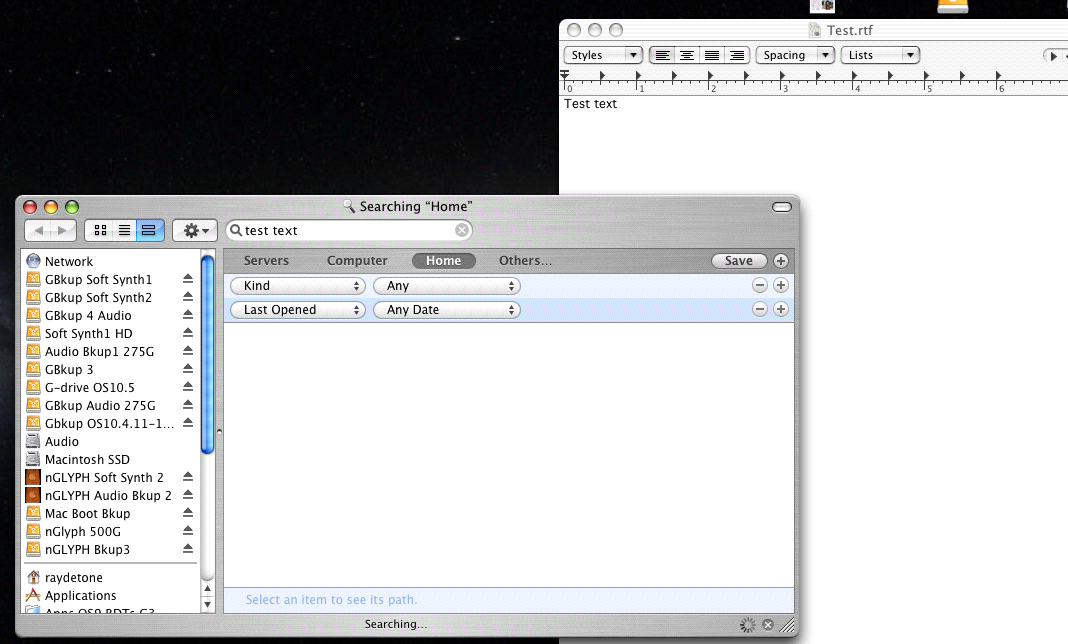Apply justified text alignment in TextEdit
This screenshot has width=1068, height=644.
tap(712, 55)
